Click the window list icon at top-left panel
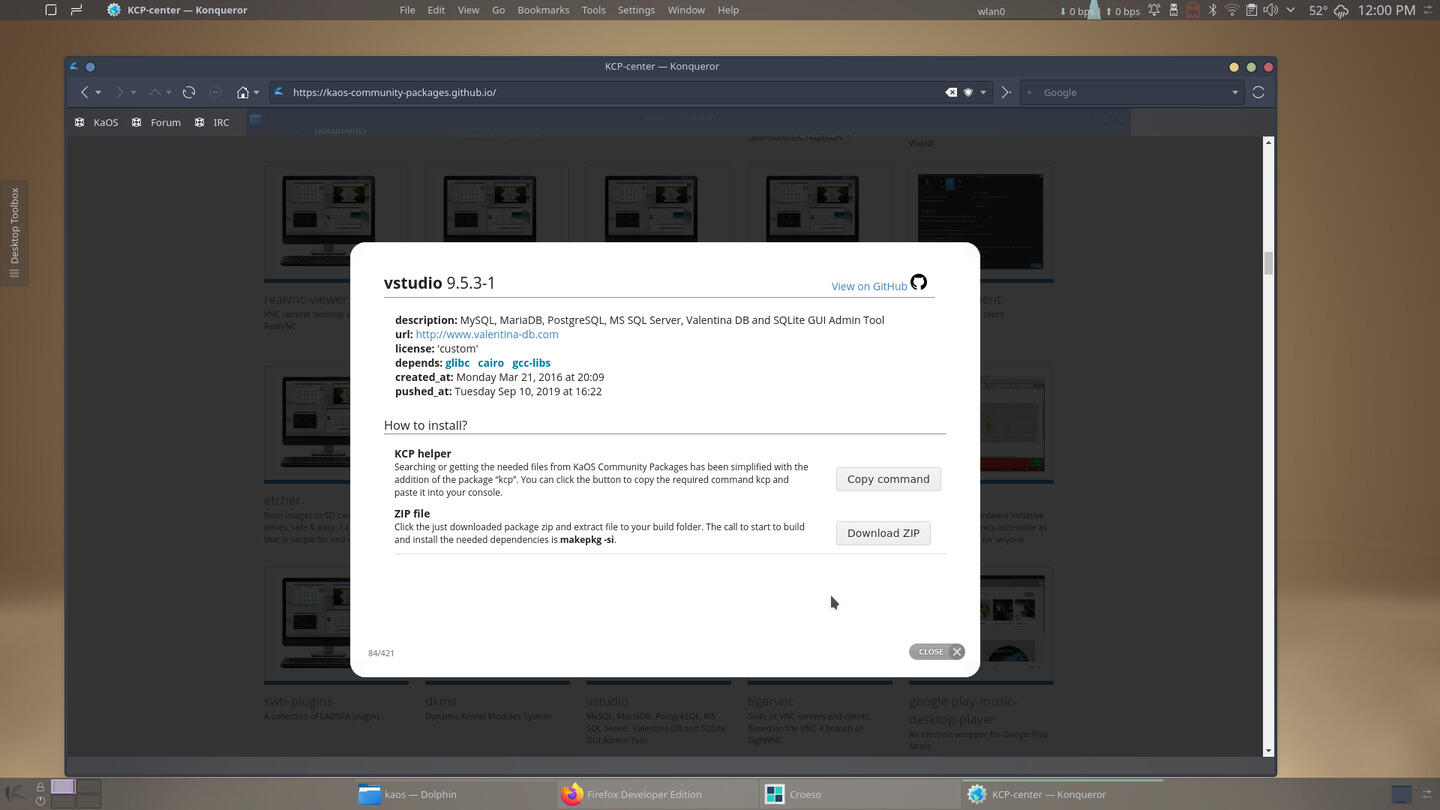The height and width of the screenshot is (810, 1440). point(51,10)
